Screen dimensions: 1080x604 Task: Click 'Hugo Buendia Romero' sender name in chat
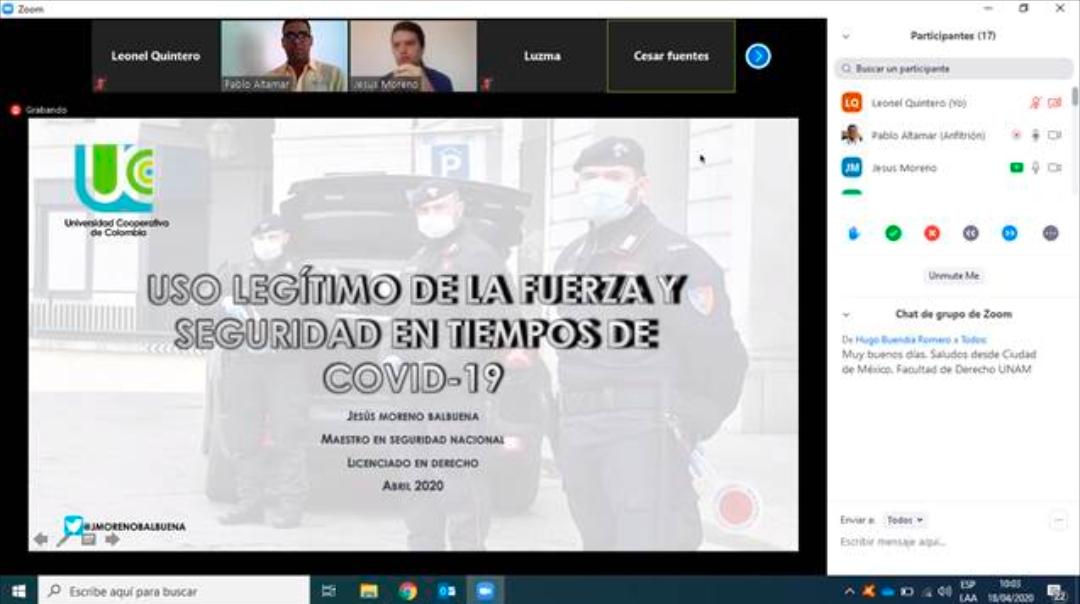[x=903, y=340]
